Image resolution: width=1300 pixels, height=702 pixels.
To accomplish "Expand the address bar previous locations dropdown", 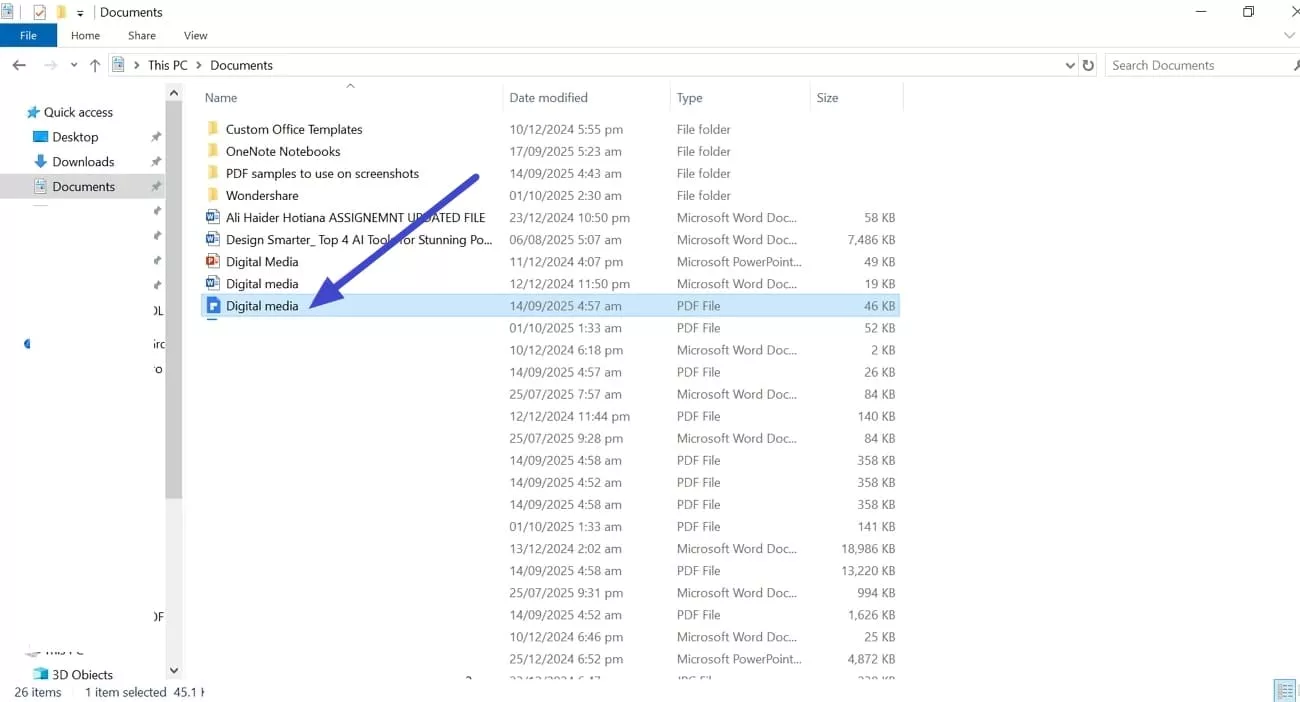I will 1070,65.
